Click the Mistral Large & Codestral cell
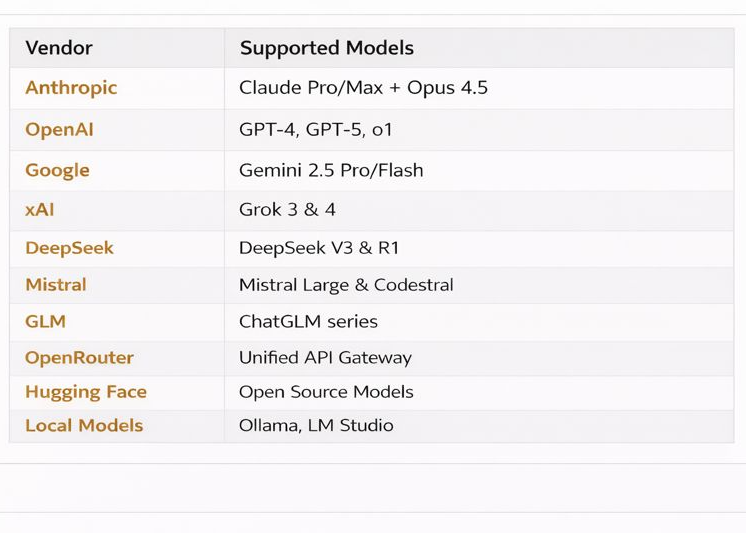746x533 pixels. [x=346, y=285]
